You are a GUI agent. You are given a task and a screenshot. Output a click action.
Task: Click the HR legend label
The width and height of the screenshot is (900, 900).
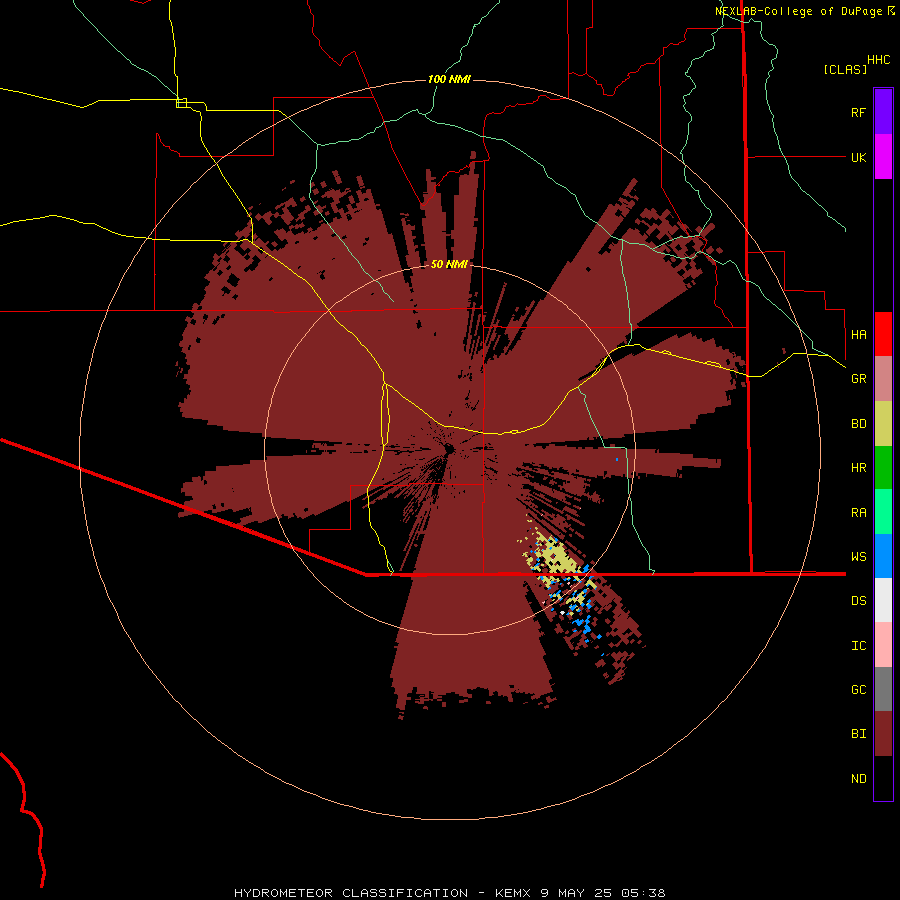(x=858, y=467)
